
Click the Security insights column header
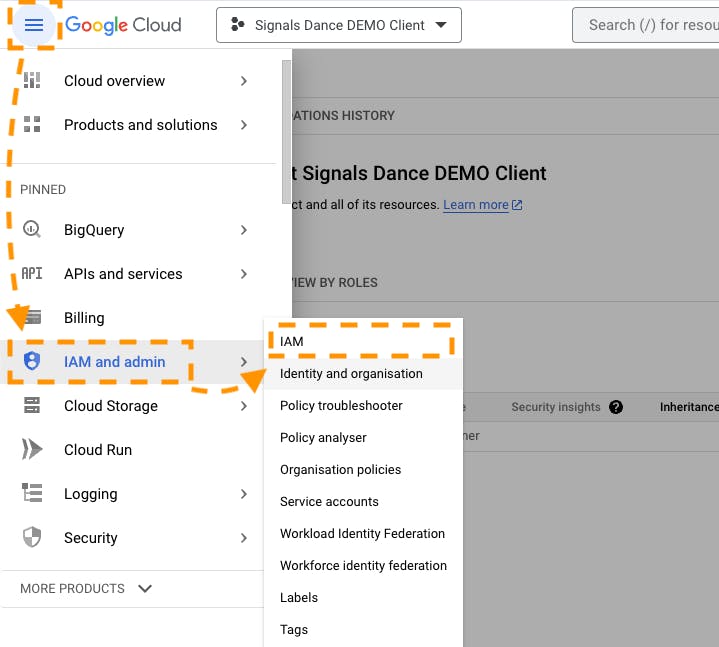click(x=556, y=407)
